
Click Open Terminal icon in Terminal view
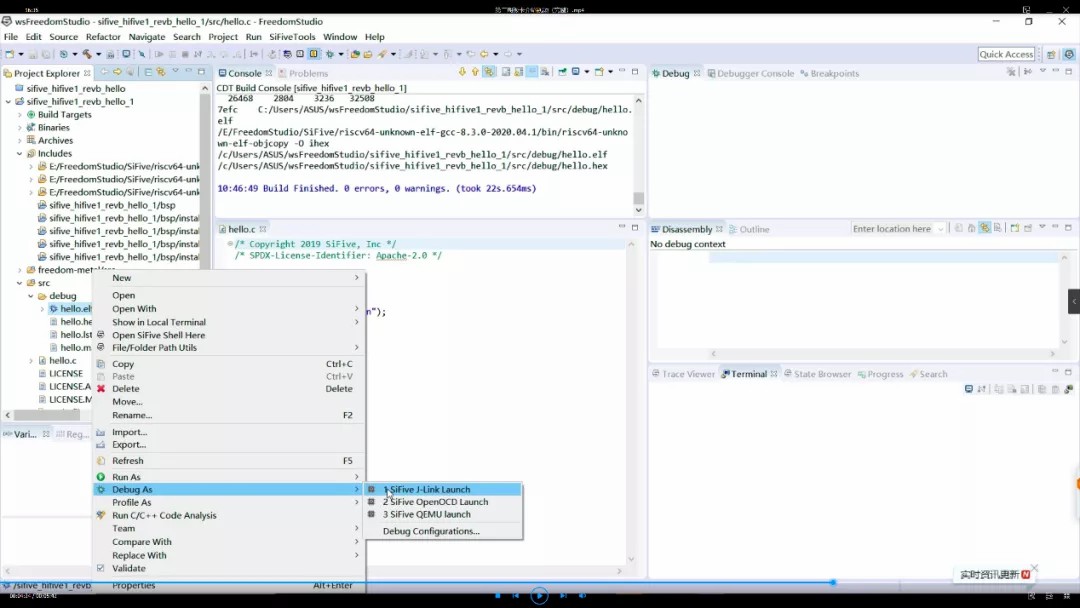pos(968,390)
